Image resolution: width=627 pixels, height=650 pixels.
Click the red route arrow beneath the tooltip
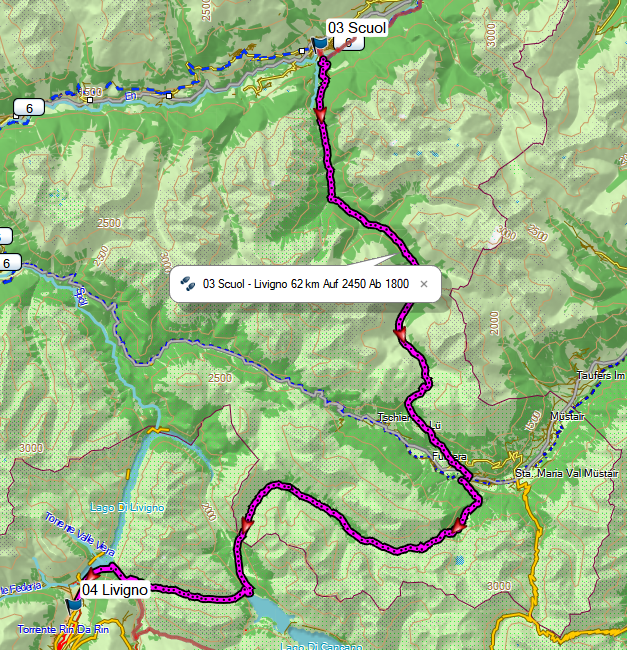400,335
